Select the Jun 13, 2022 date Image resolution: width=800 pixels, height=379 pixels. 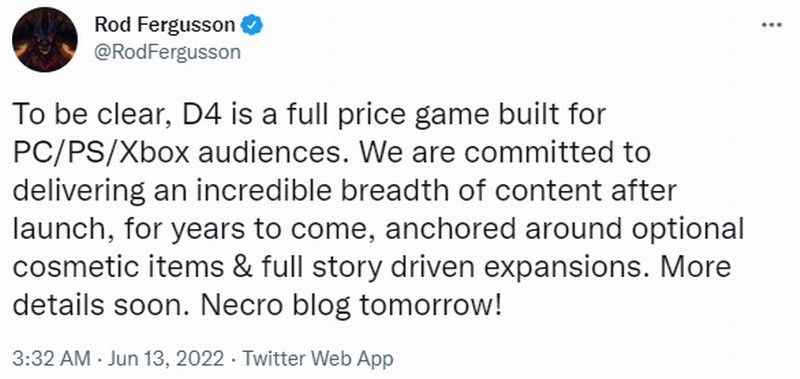tap(164, 359)
